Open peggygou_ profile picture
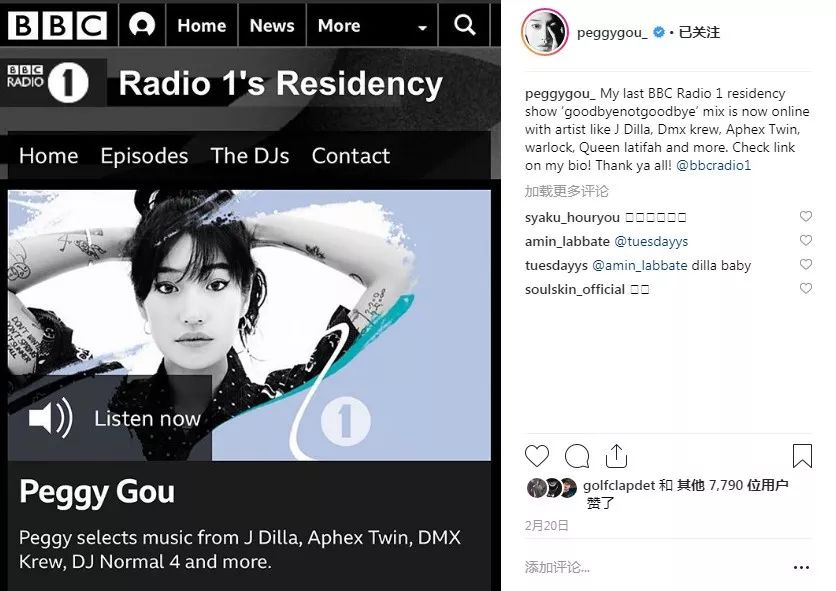 click(544, 32)
